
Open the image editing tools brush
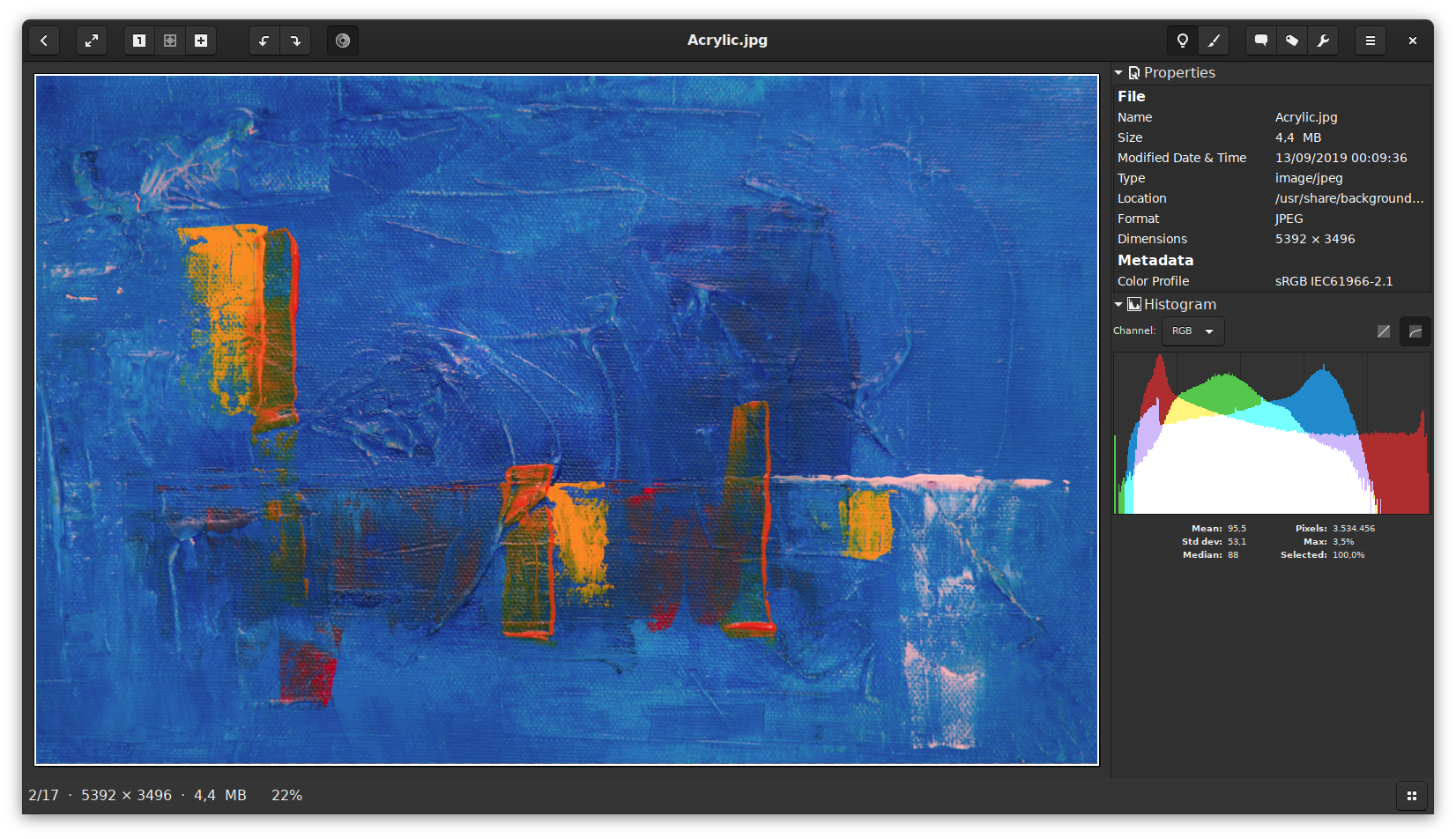pos(1214,41)
